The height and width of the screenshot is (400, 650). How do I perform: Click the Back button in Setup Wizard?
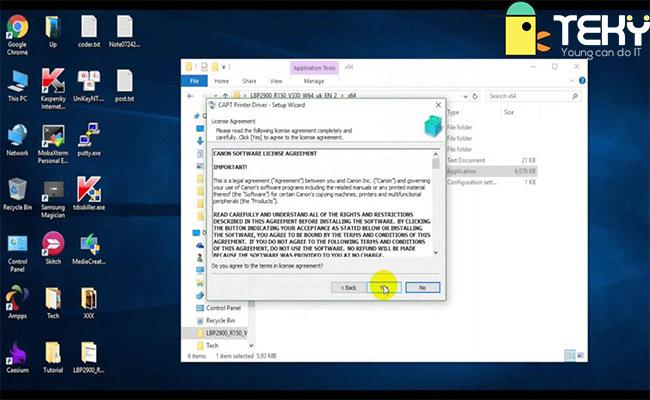(348, 287)
